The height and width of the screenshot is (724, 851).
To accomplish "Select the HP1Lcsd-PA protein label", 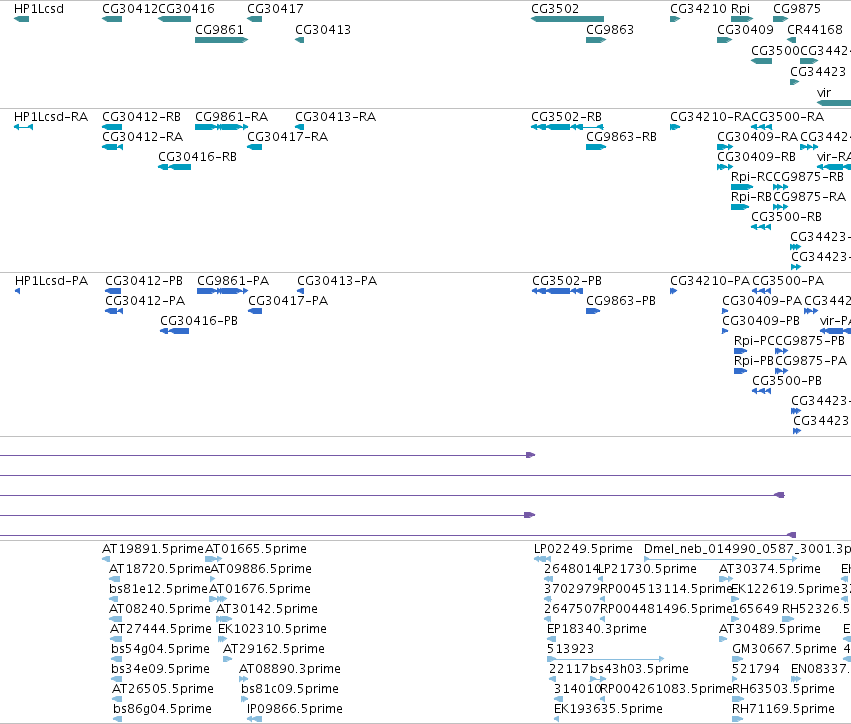I will click(x=51, y=281).
